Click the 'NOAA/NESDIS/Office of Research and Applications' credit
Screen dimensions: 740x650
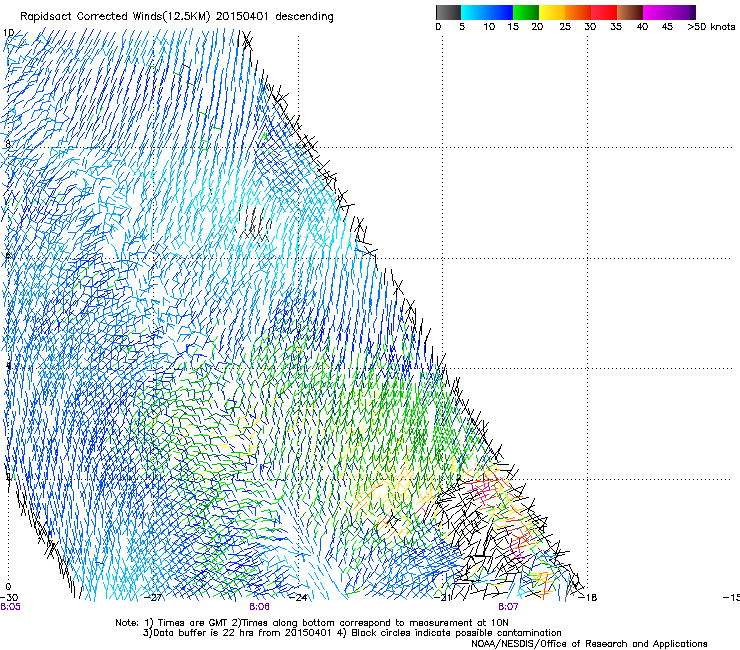(589, 644)
